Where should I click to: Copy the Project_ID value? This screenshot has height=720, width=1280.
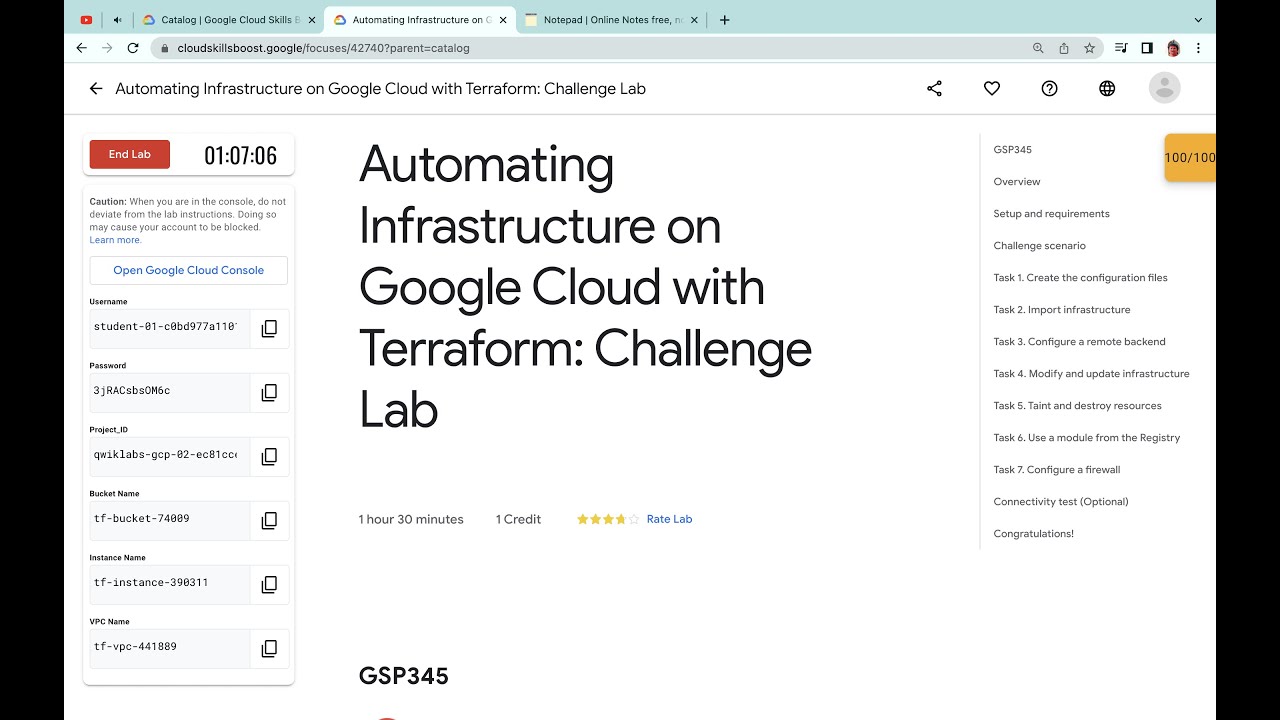coord(269,457)
